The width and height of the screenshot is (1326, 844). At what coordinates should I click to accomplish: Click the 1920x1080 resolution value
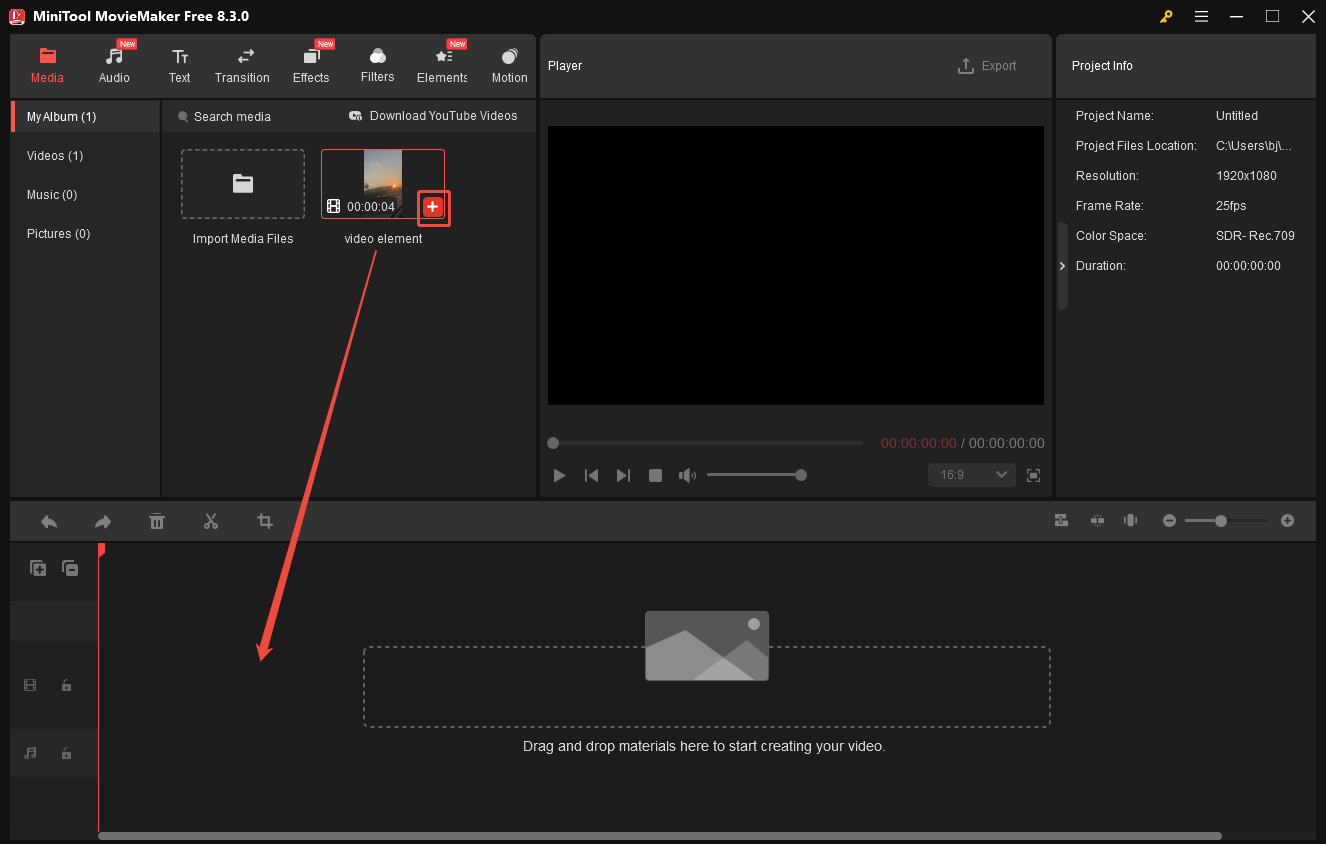click(x=1246, y=176)
